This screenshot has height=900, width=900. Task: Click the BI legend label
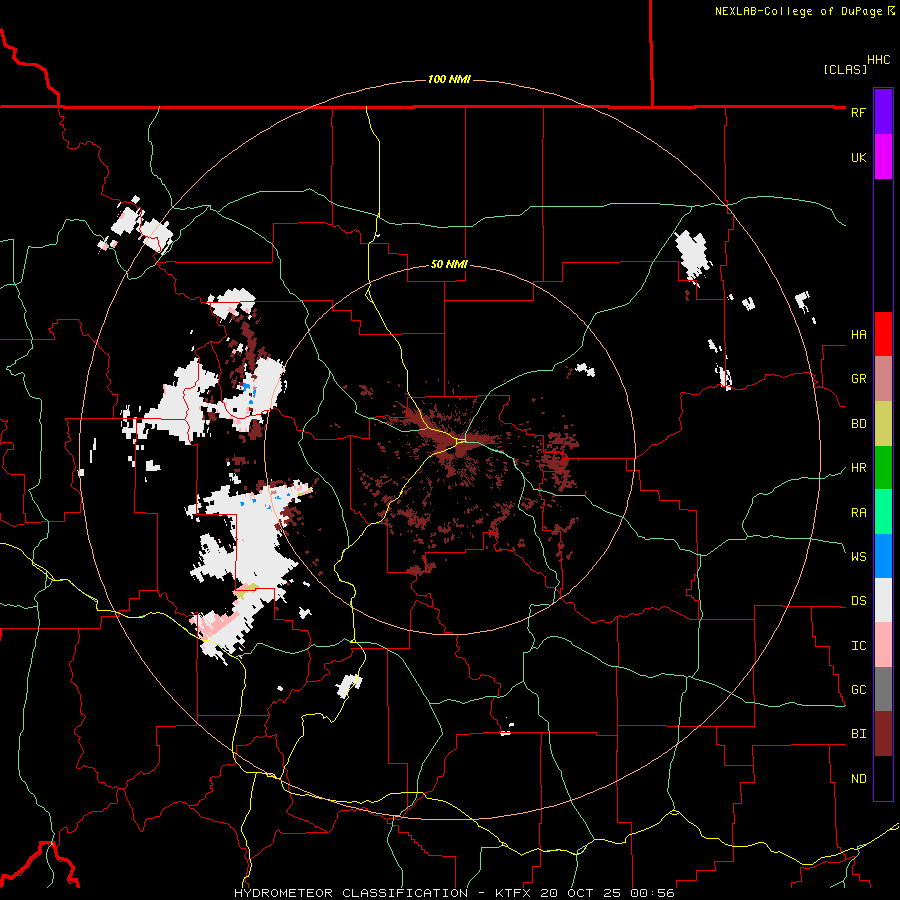tap(858, 734)
